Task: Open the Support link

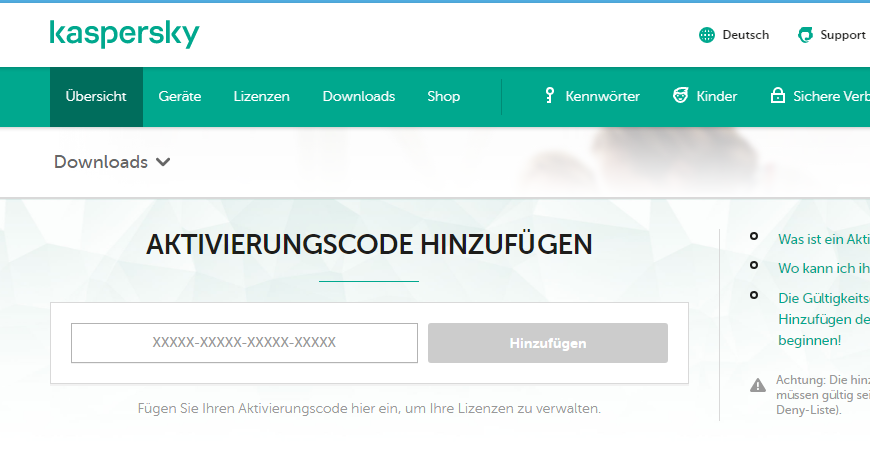Action: tap(843, 35)
